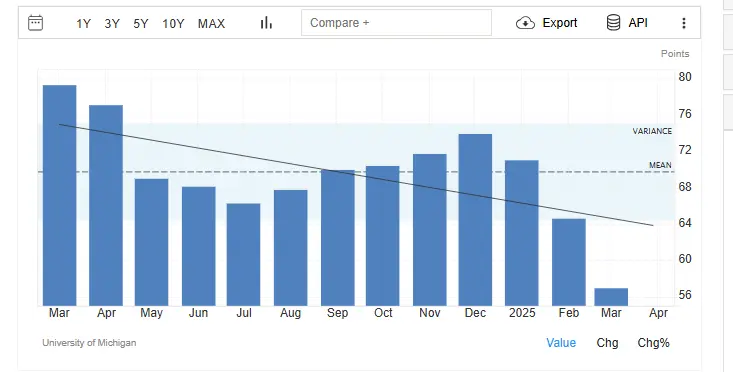Screen dimensions: 733x372
Task: Click the Export cloud download icon
Action: [x=525, y=23]
